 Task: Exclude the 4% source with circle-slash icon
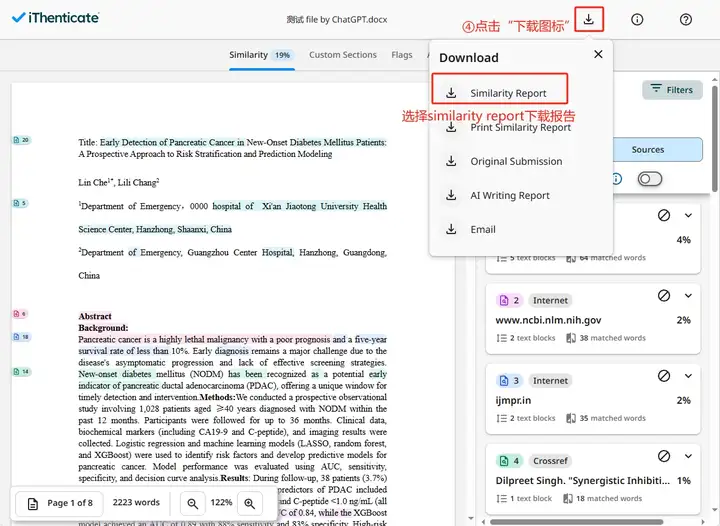click(664, 215)
